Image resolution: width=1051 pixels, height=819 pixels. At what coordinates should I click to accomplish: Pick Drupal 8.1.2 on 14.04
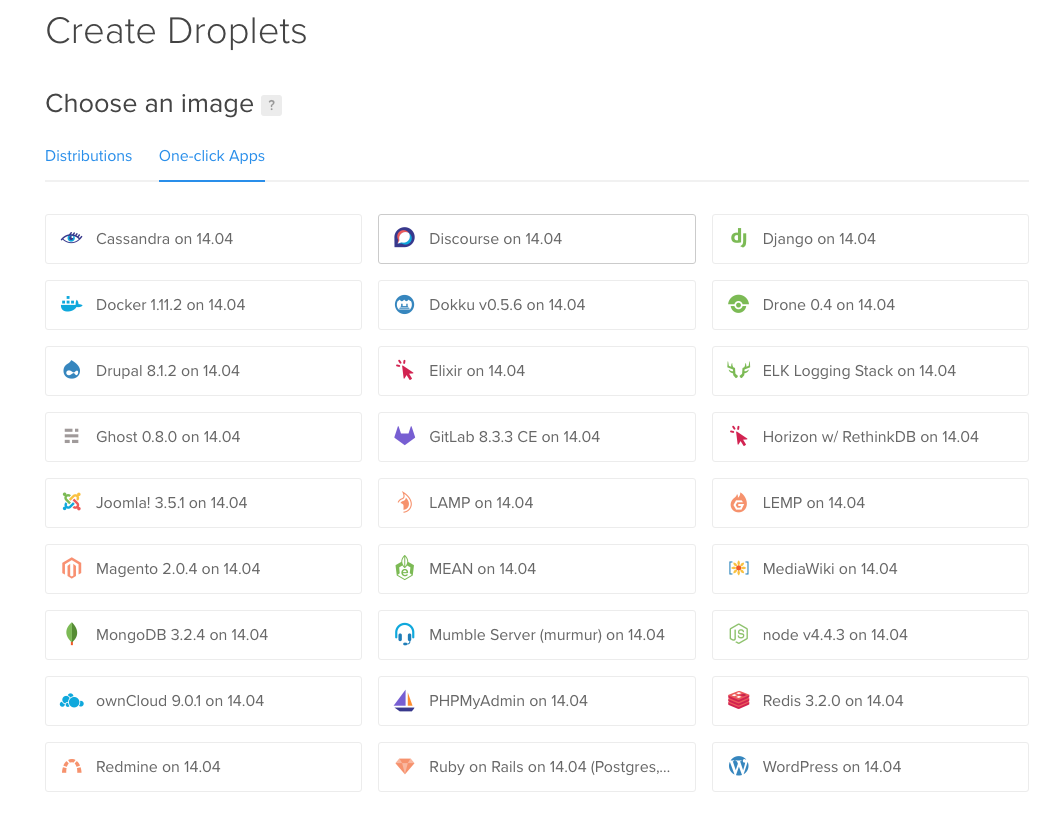click(203, 371)
